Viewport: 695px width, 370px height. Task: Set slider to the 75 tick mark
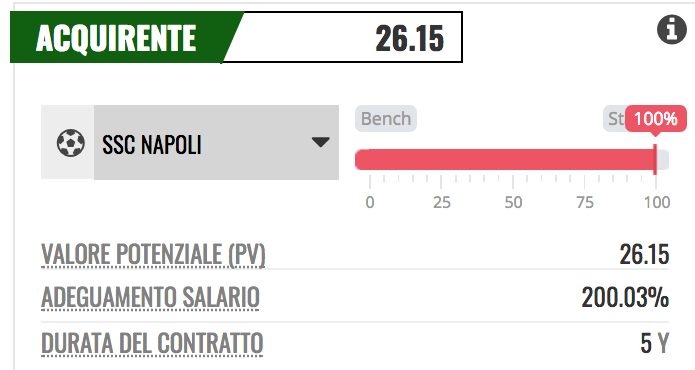584,160
